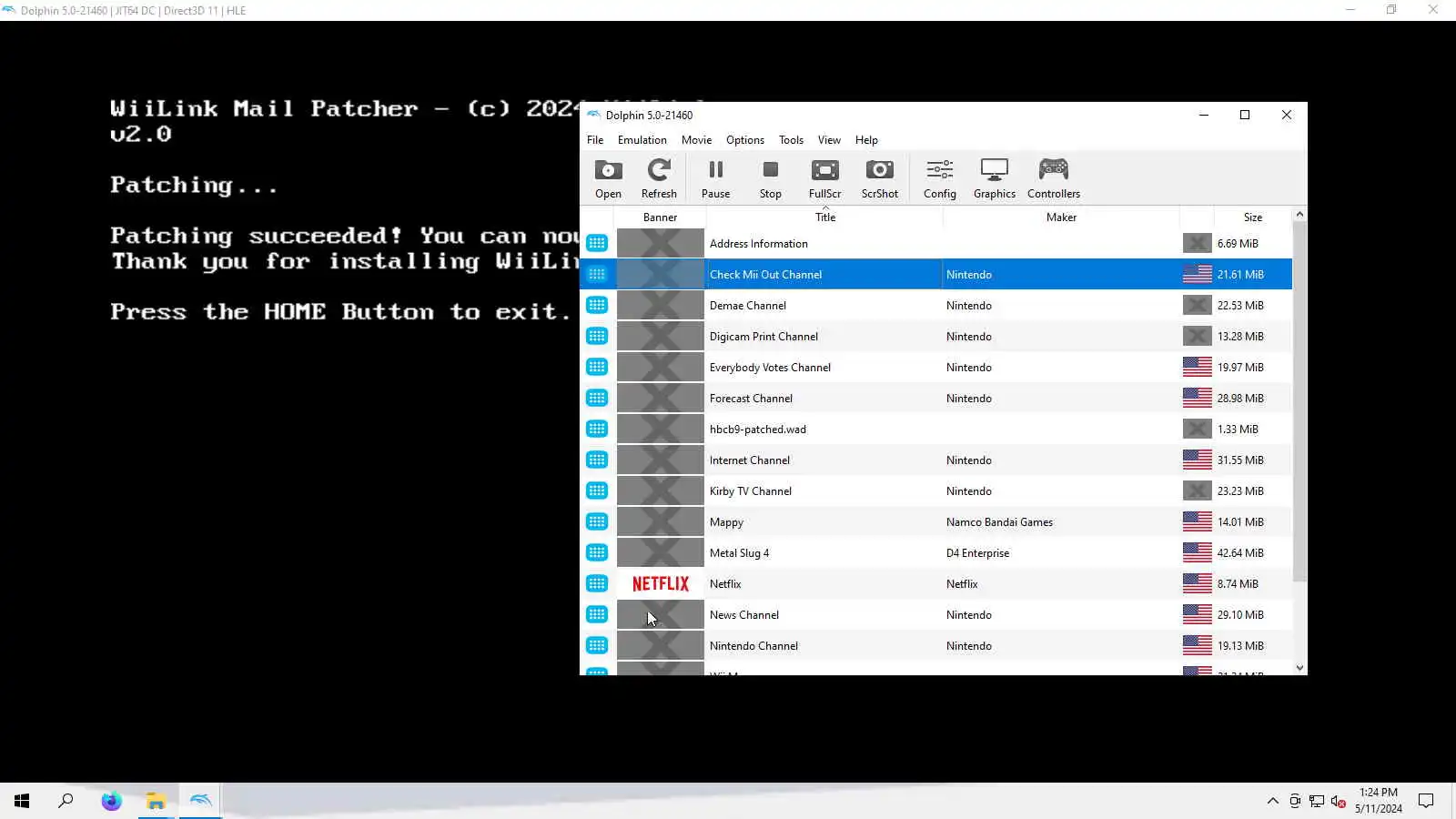Pause the running emulation

[715, 178]
